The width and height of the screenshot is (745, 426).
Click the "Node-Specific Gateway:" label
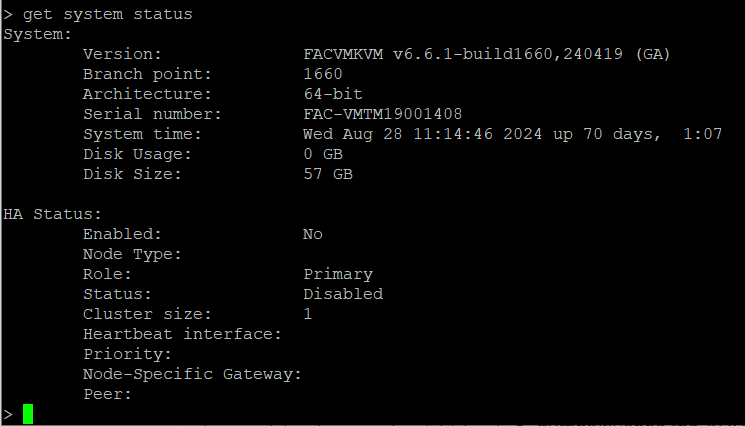(x=192, y=374)
